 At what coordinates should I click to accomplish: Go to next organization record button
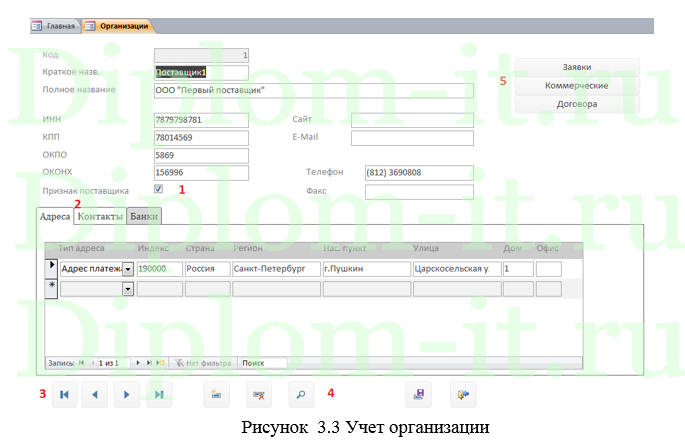[127, 395]
